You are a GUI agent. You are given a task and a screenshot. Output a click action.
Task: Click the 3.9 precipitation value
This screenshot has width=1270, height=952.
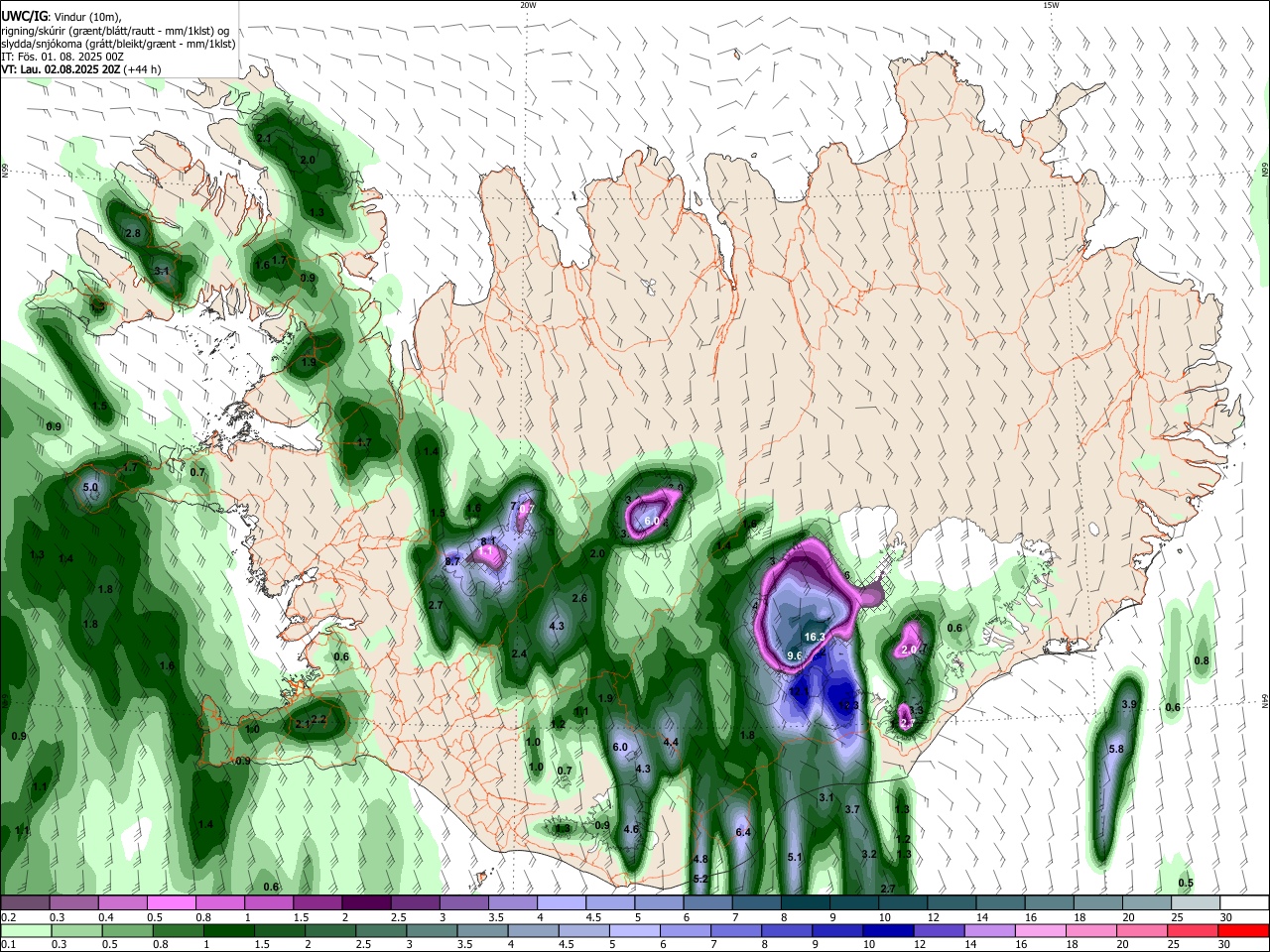1128,704
